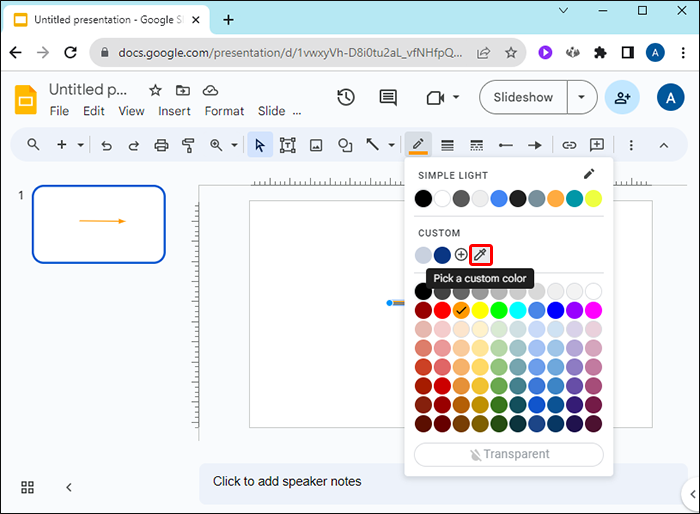Open the Insert menu
This screenshot has height=514, width=700.
point(174,111)
